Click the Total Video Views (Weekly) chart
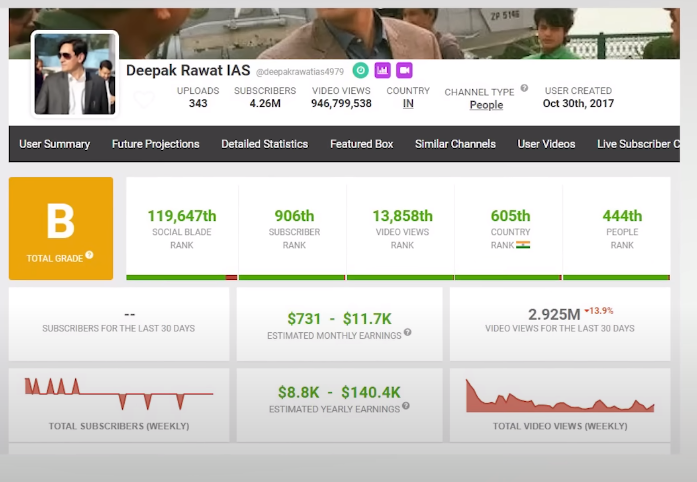697x482 pixels. point(560,395)
